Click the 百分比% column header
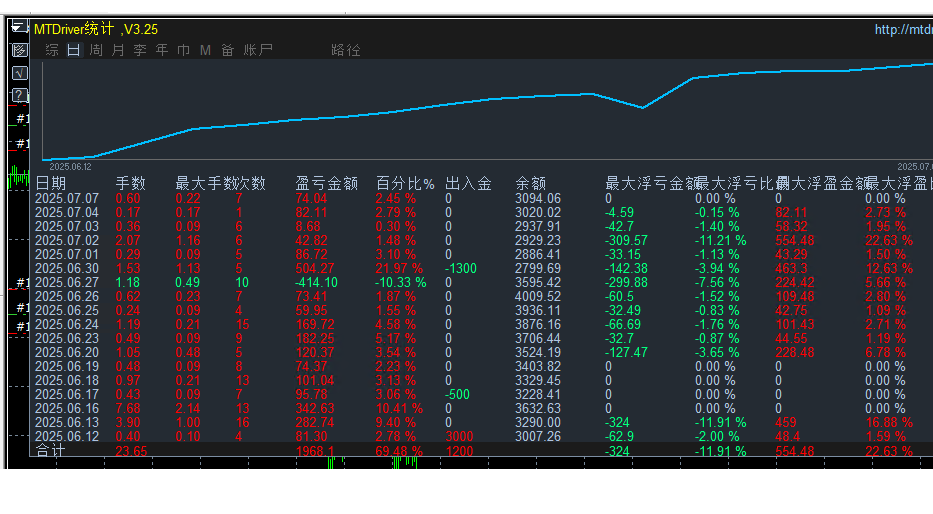933x514 pixels. pos(405,183)
